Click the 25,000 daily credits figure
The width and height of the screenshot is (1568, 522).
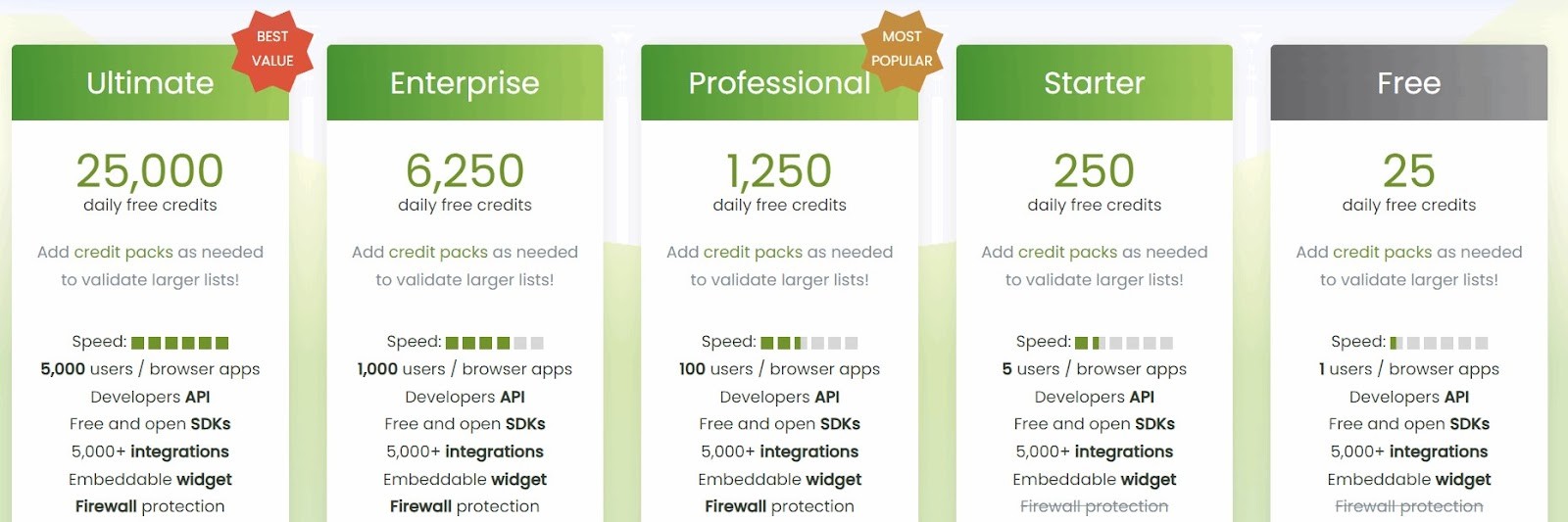[x=150, y=171]
